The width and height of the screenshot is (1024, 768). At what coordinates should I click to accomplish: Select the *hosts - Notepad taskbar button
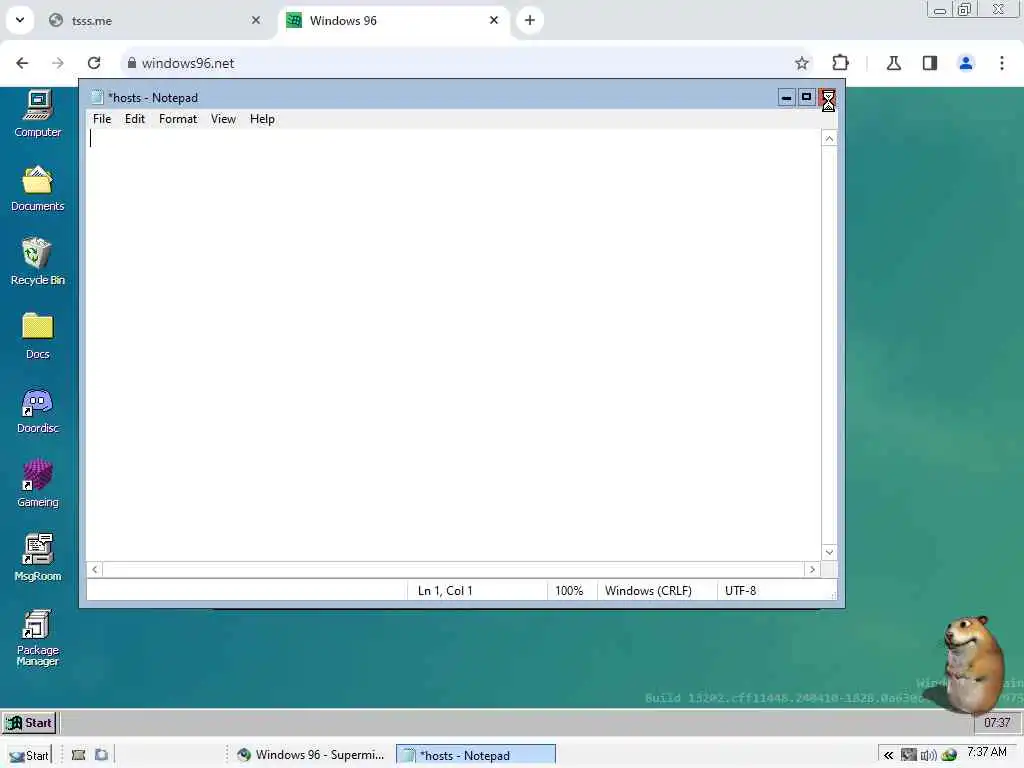pos(476,755)
